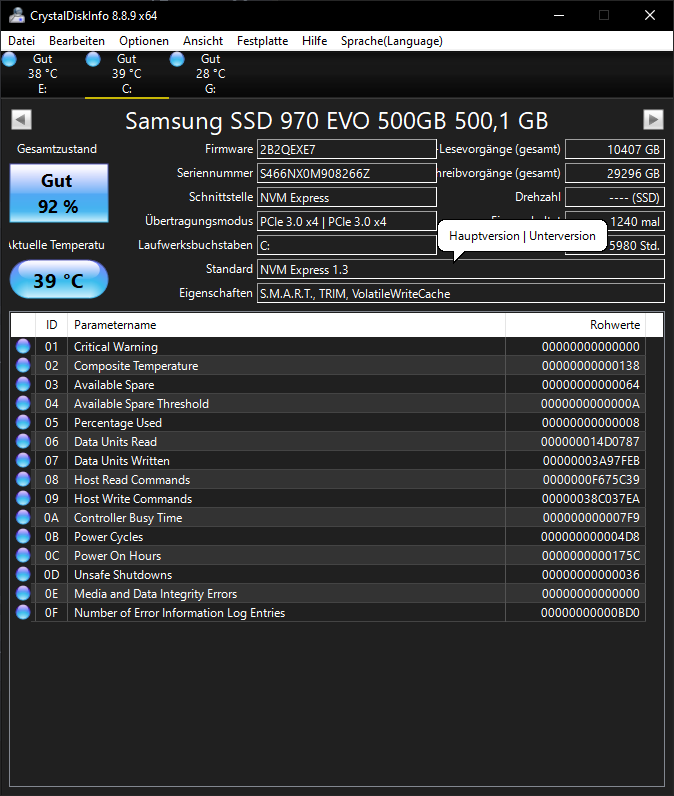This screenshot has height=796, width=674.
Task: Click status orb for Error Information Log Entries row
Action: [23, 613]
